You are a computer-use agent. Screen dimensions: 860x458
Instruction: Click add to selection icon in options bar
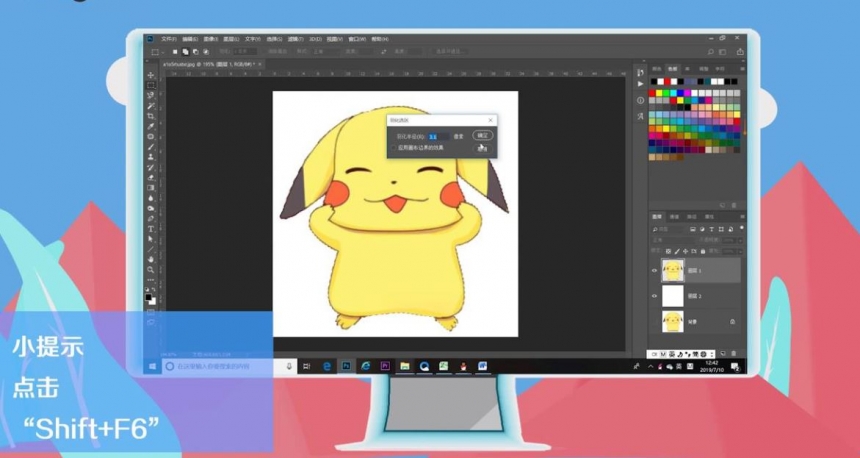tap(185, 52)
